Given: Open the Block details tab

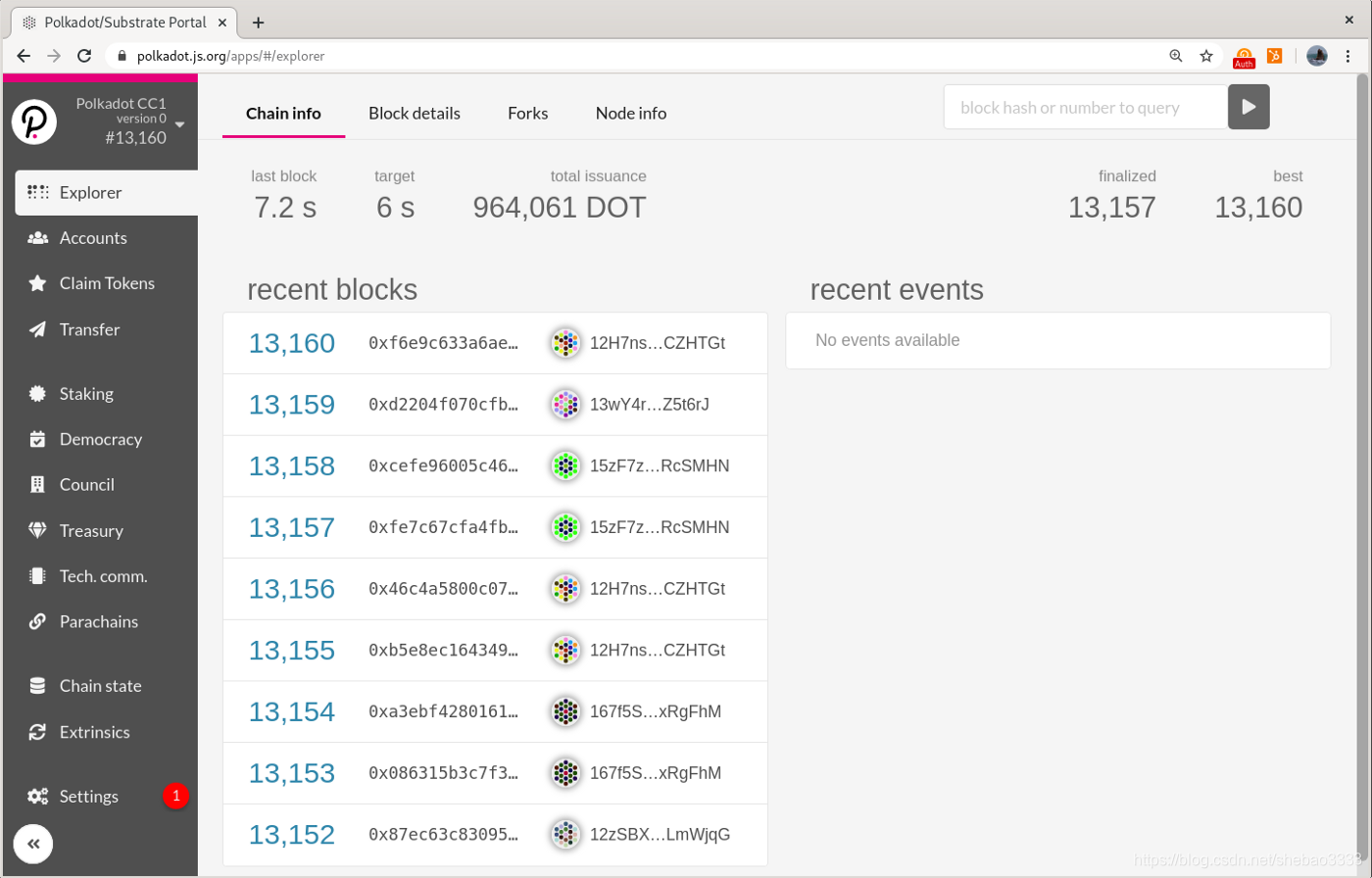Looking at the screenshot, I should pyautogui.click(x=415, y=114).
